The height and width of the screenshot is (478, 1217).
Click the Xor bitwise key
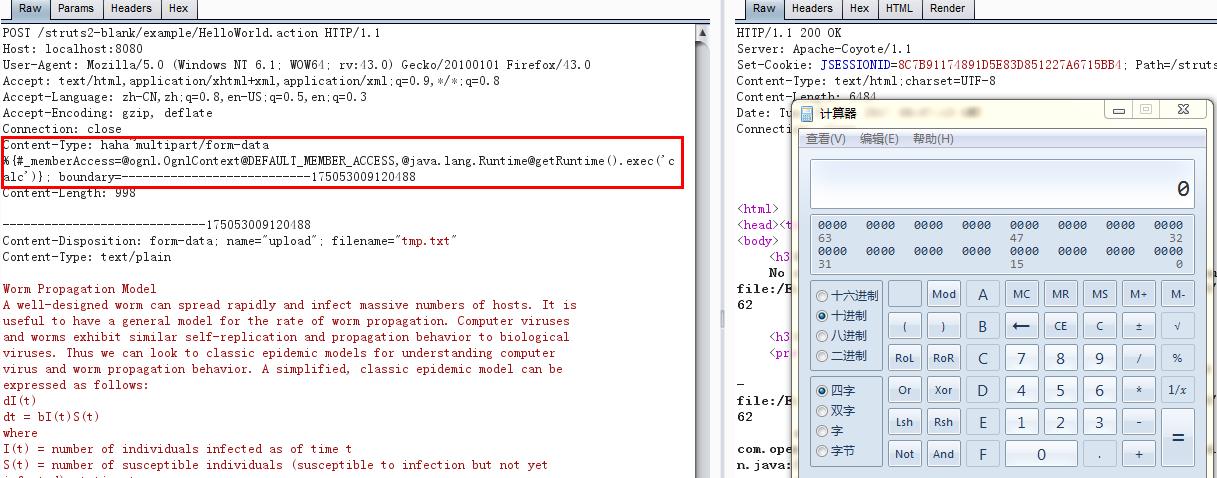(x=944, y=390)
